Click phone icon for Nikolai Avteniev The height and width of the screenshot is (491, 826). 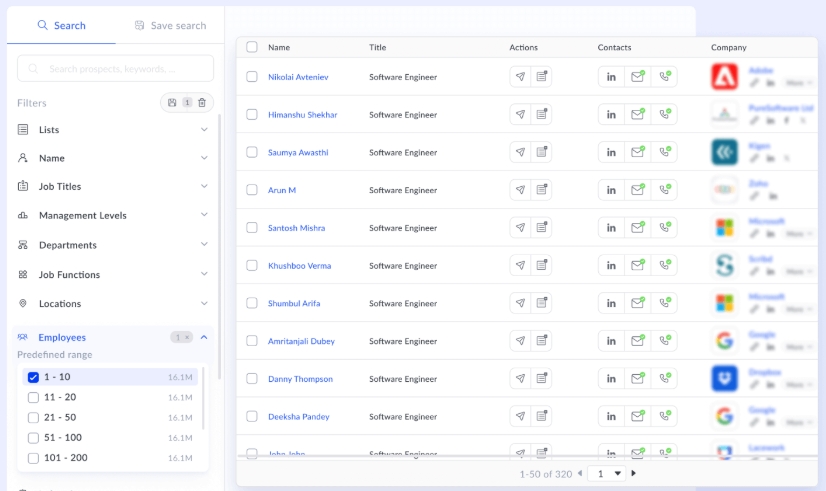[x=665, y=77]
